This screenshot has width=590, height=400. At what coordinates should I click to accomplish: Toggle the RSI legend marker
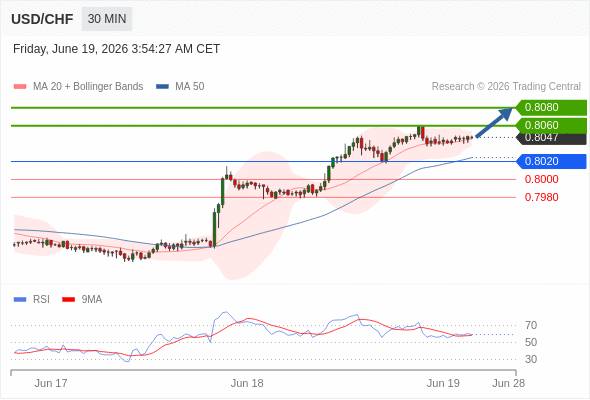coord(20,300)
